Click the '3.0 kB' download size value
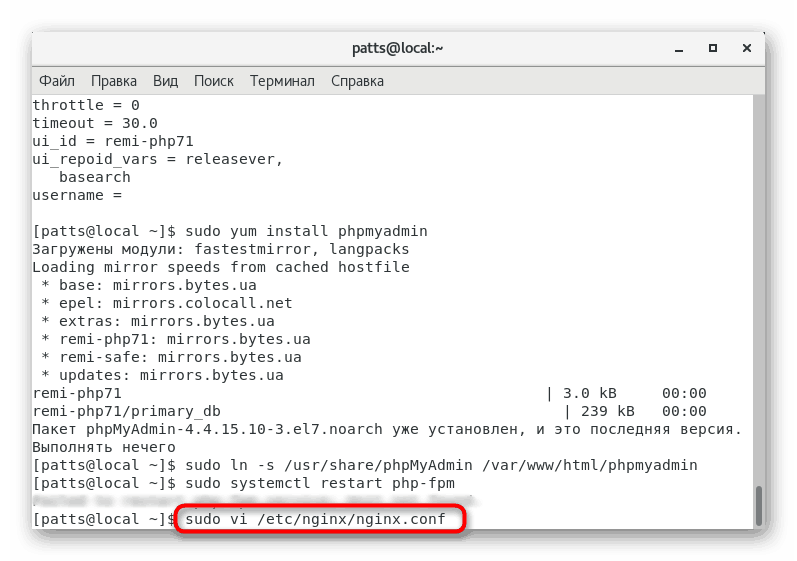 point(590,393)
